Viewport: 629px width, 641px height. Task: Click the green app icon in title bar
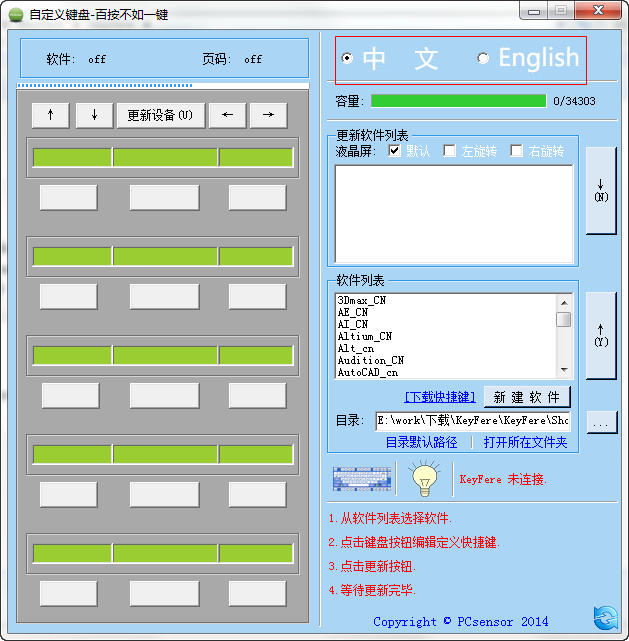click(x=16, y=15)
